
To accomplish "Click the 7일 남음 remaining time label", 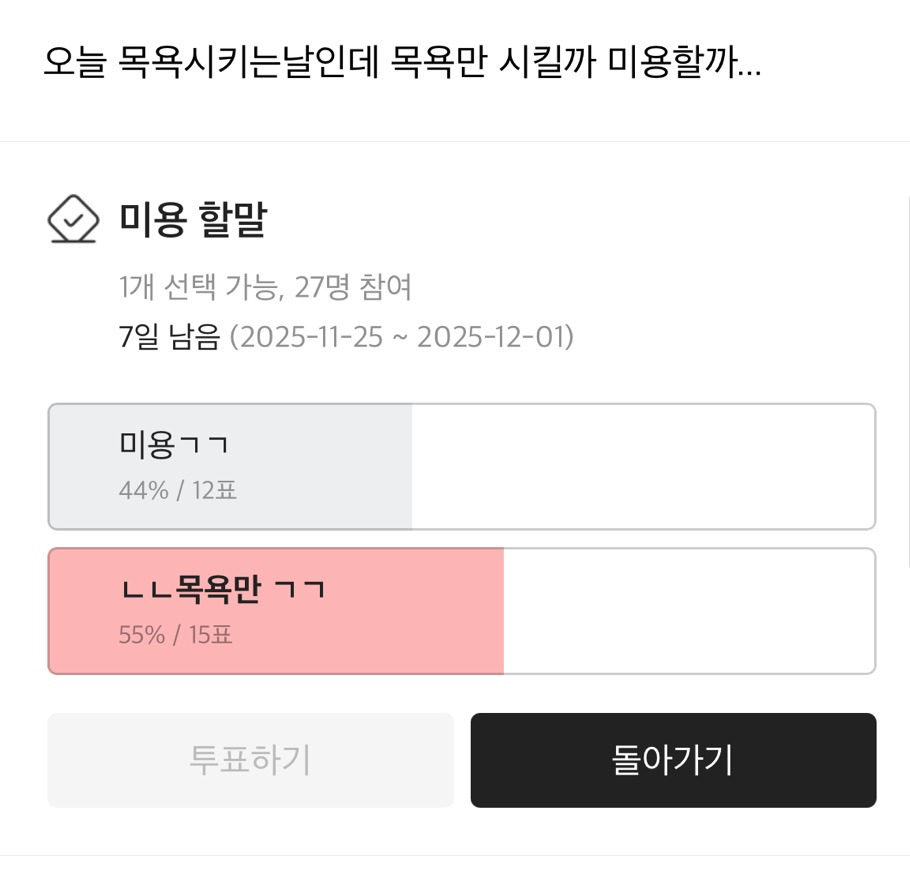I will pyautogui.click(x=168, y=337).
